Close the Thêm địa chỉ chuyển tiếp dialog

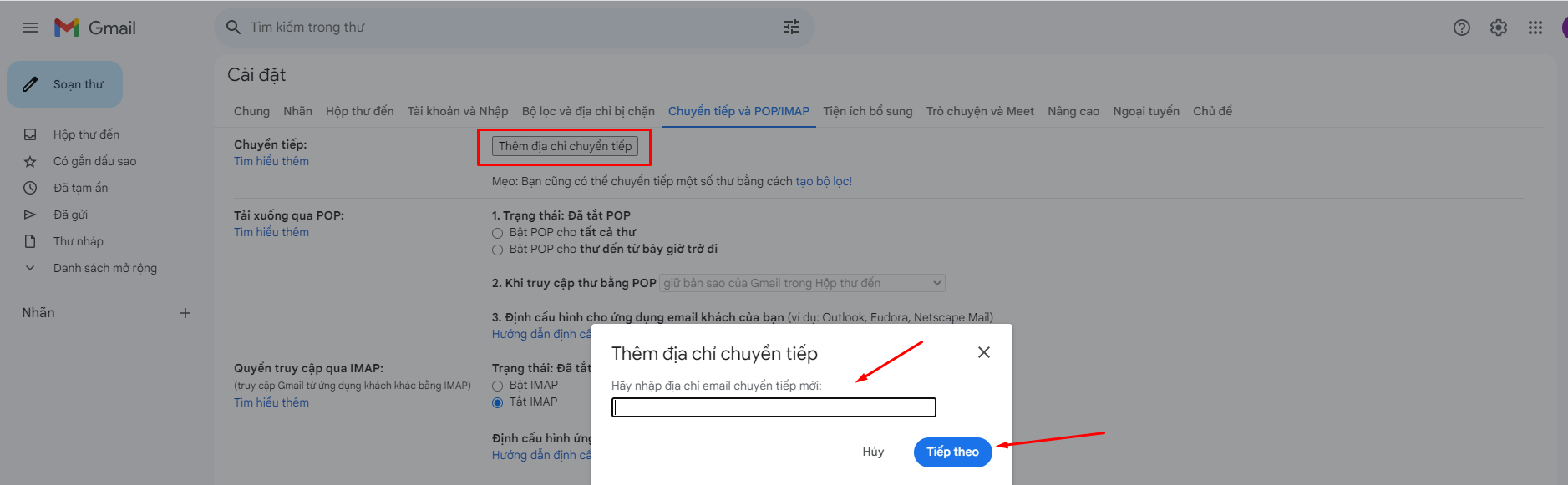coord(984,352)
